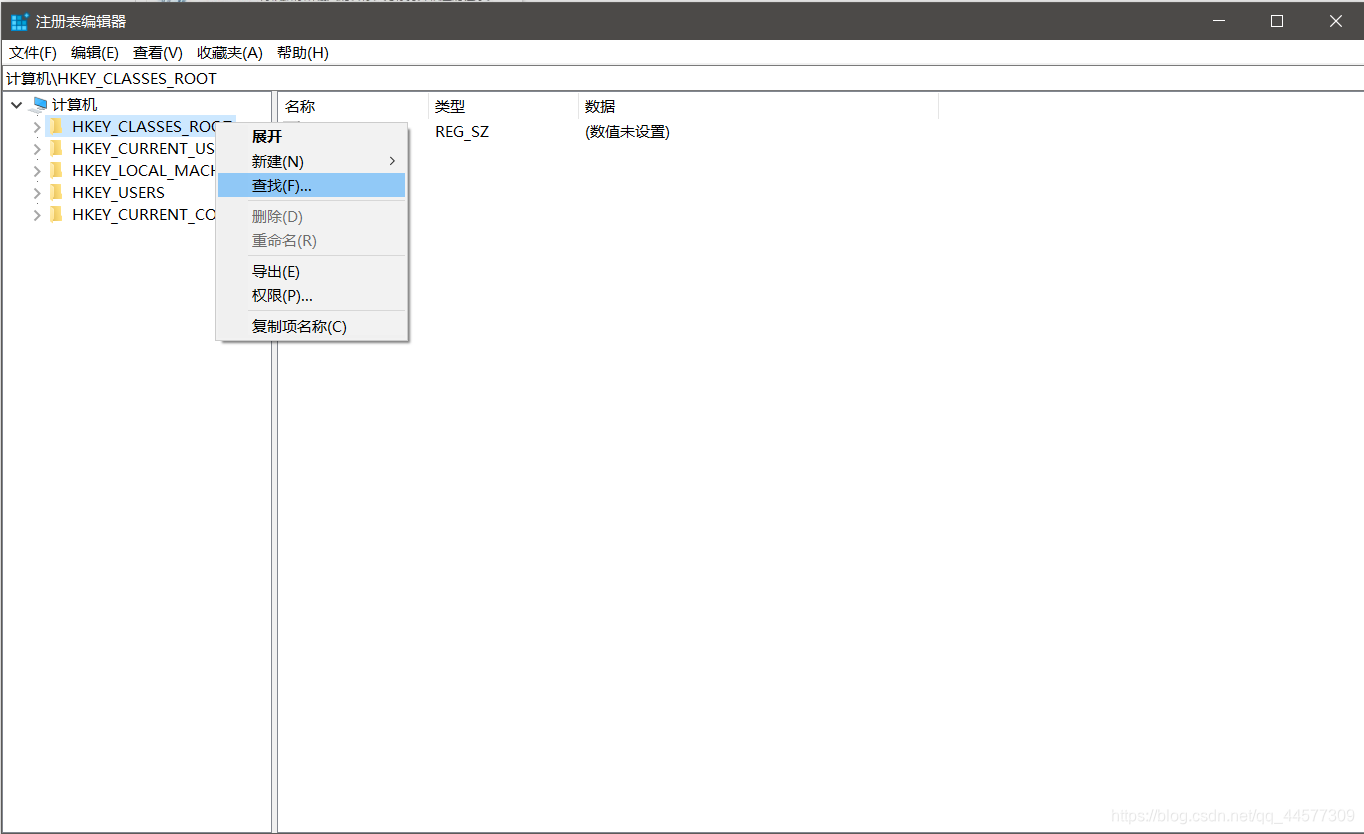Open the 编辑(E) menu

click(x=95, y=53)
